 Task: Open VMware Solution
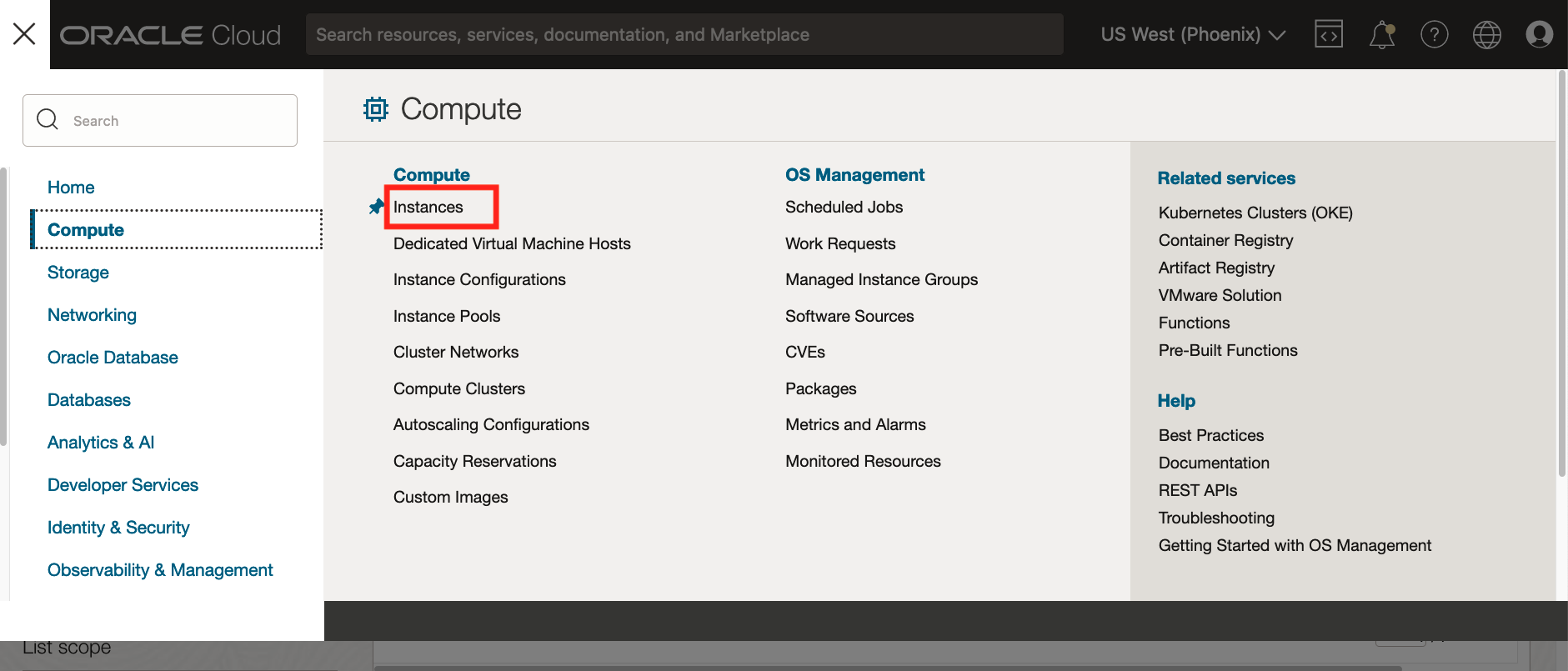point(1220,295)
